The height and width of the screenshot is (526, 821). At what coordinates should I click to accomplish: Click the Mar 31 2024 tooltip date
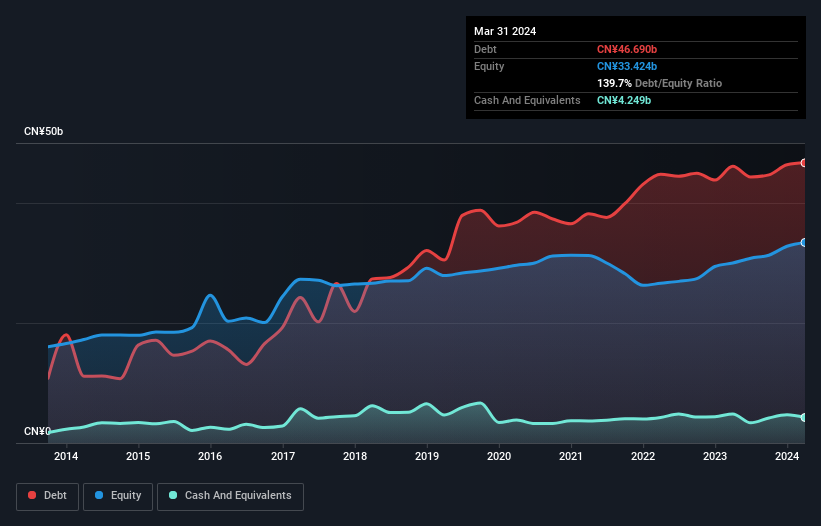coord(505,31)
